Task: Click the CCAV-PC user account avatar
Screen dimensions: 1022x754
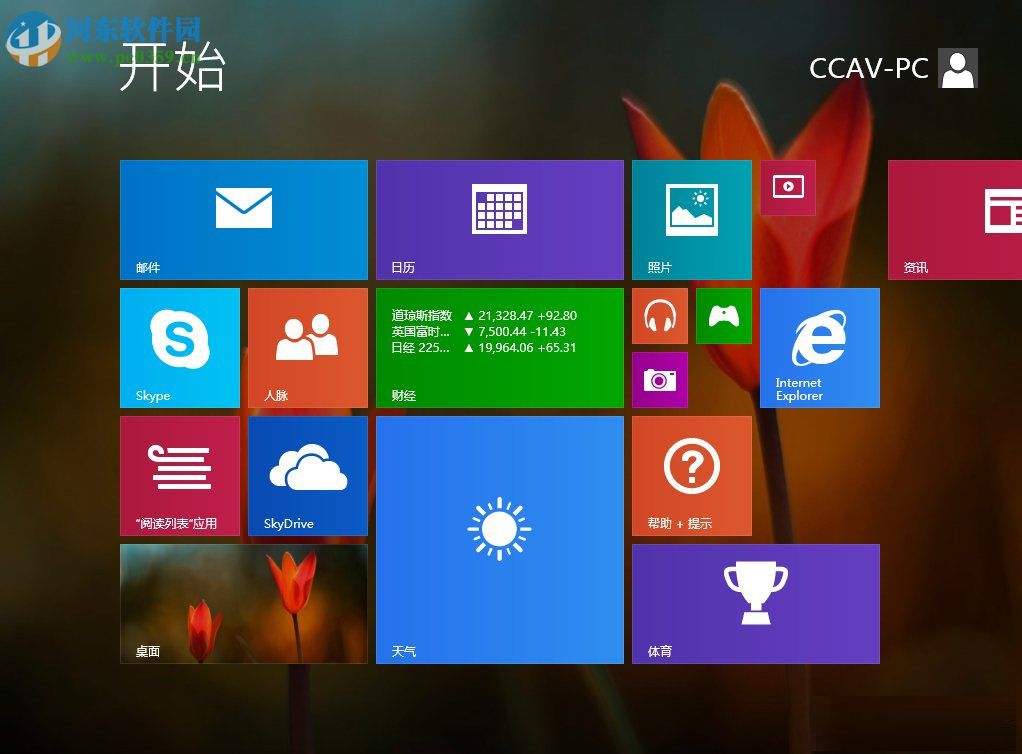Action: [957, 68]
